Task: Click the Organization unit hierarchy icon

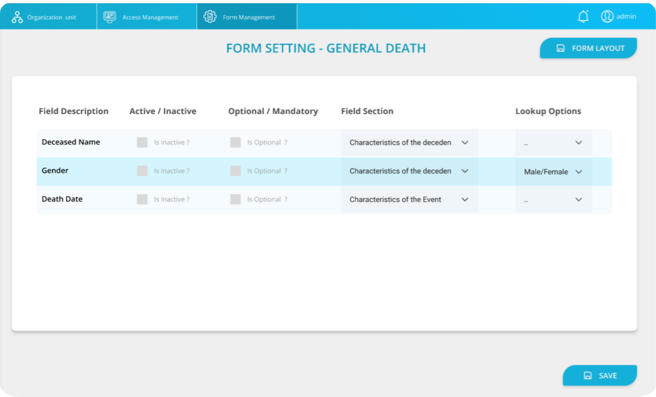Action: click(17, 17)
